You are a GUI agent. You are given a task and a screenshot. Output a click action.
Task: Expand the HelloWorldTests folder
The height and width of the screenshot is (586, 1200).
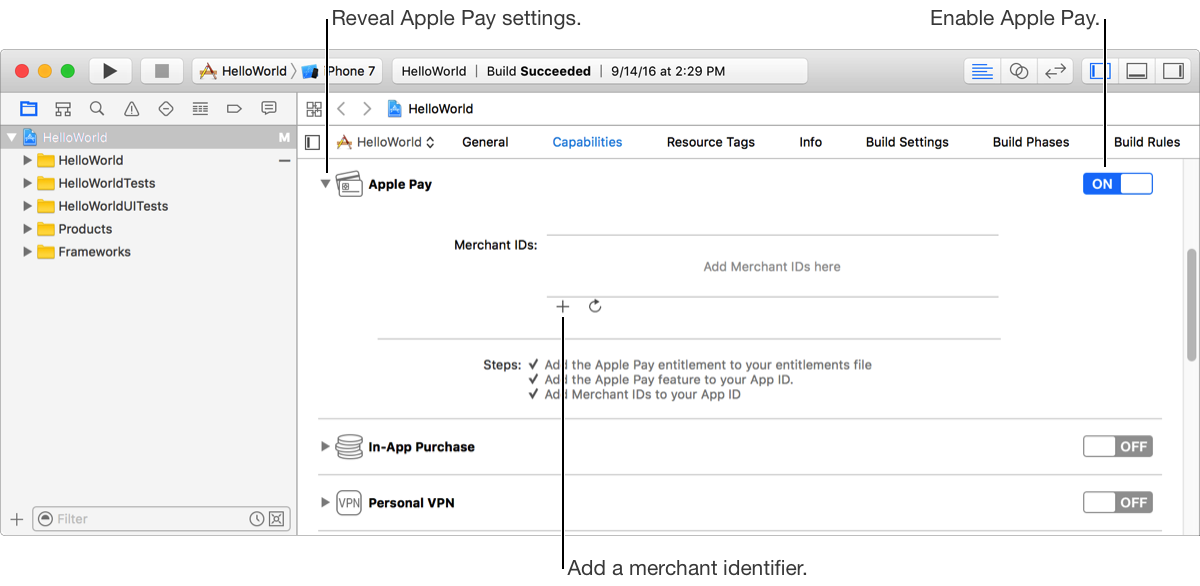28,183
